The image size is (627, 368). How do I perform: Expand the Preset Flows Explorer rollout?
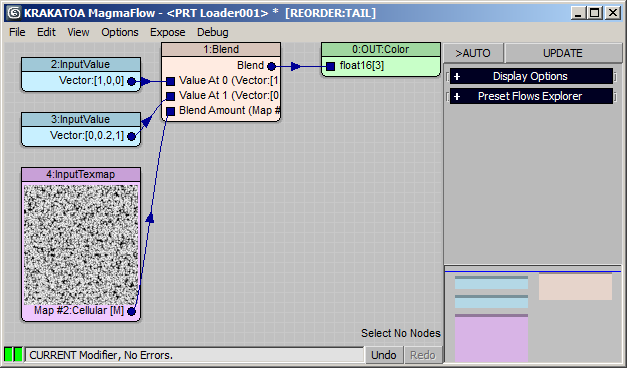click(x=531, y=96)
